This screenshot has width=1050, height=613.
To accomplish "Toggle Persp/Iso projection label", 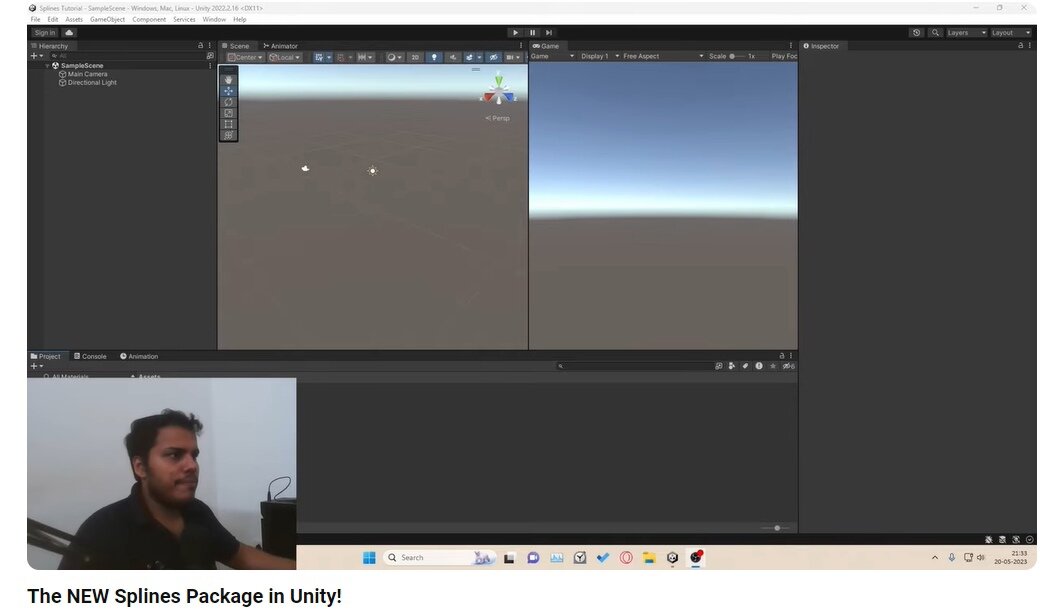I will click(498, 118).
